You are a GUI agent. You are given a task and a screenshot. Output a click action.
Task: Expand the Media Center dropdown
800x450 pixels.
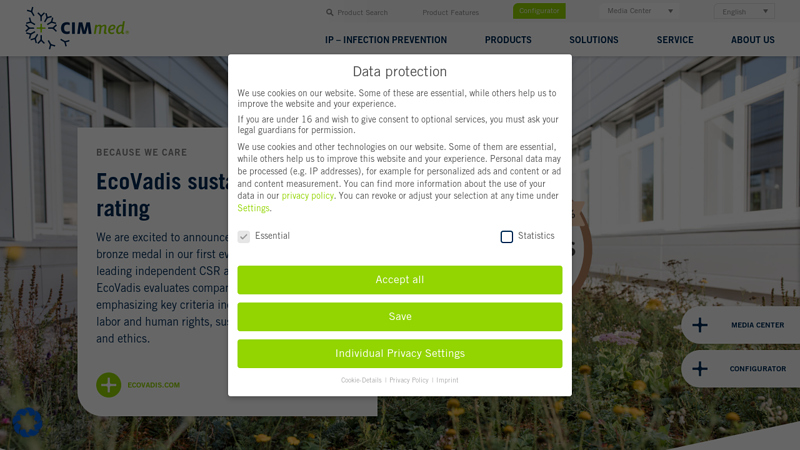(640, 11)
